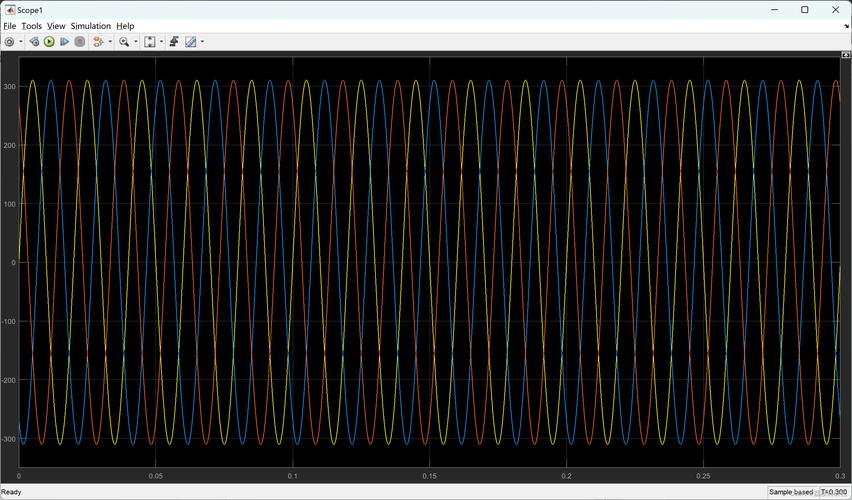Open the measurements dropdown arrow
852x500 pixels.
pos(202,42)
